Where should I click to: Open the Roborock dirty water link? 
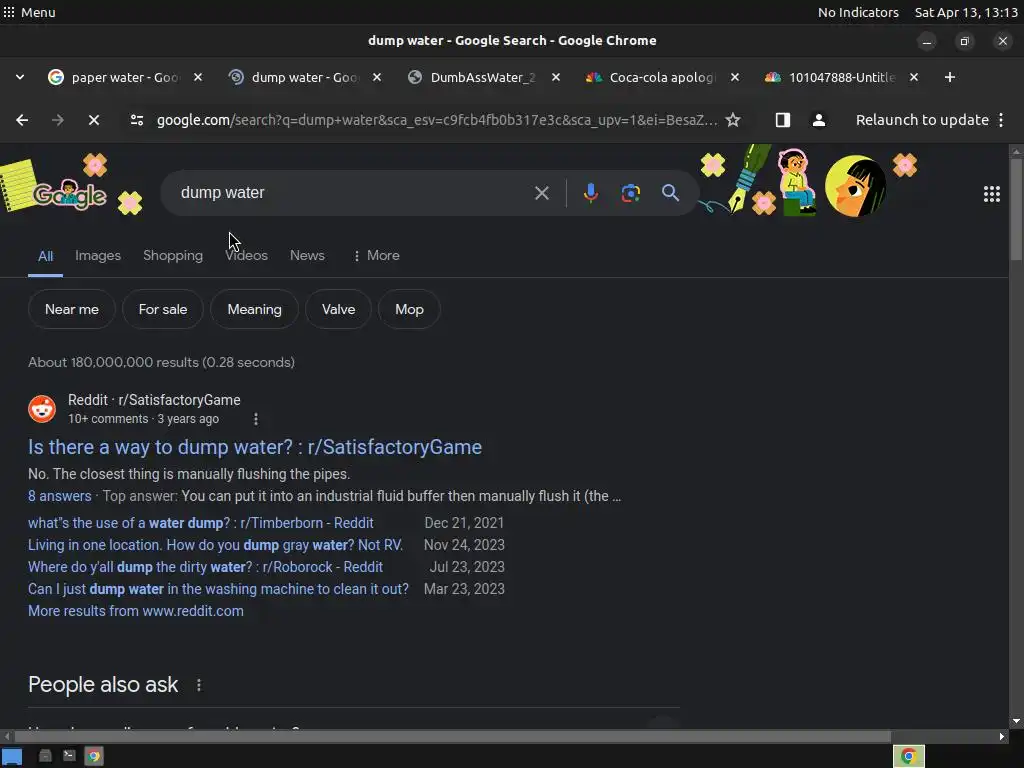point(205,568)
